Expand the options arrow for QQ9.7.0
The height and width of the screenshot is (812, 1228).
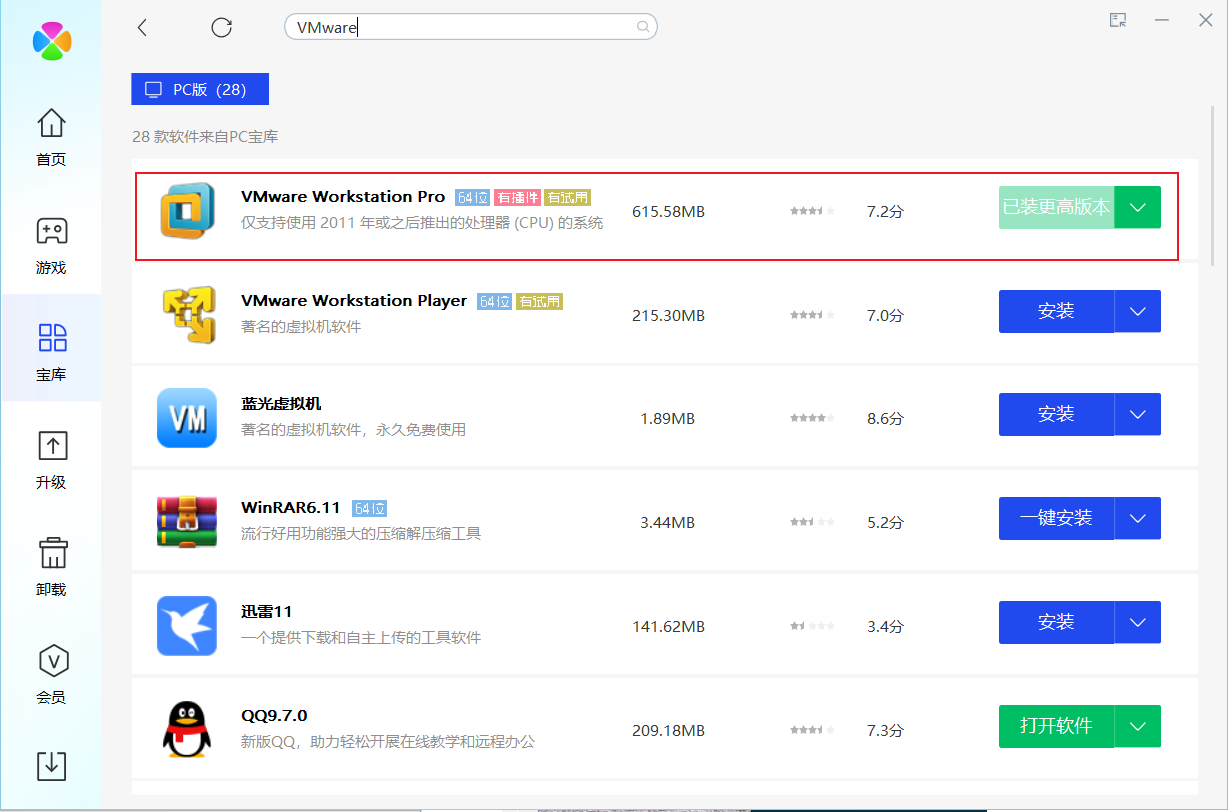pos(1138,726)
